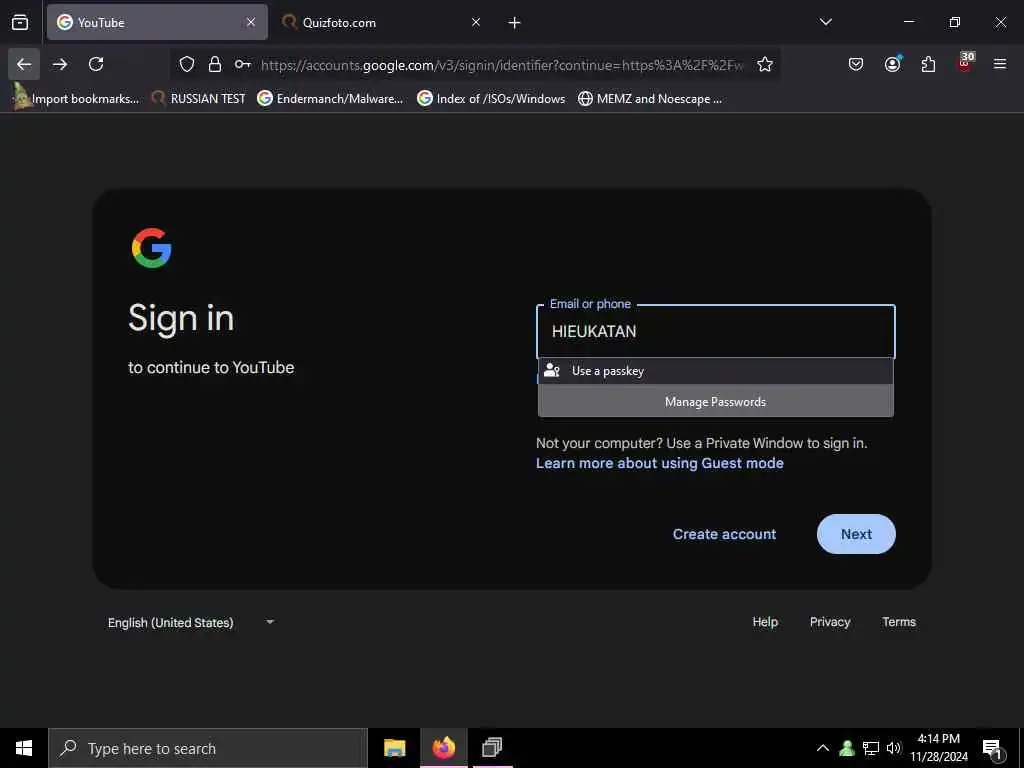Show site security padlock info
This screenshot has height=768, width=1024.
click(214, 64)
